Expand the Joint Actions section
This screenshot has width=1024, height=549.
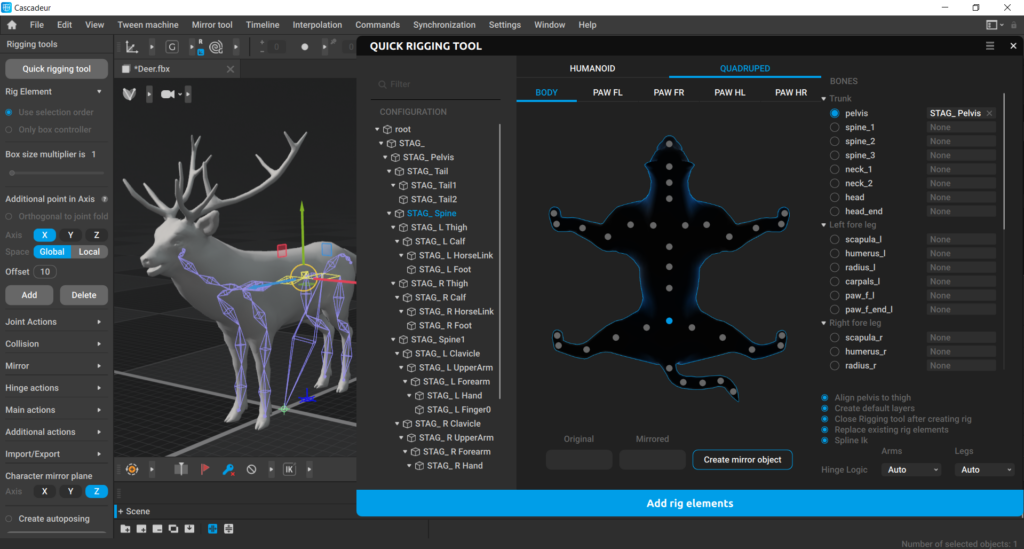click(55, 322)
